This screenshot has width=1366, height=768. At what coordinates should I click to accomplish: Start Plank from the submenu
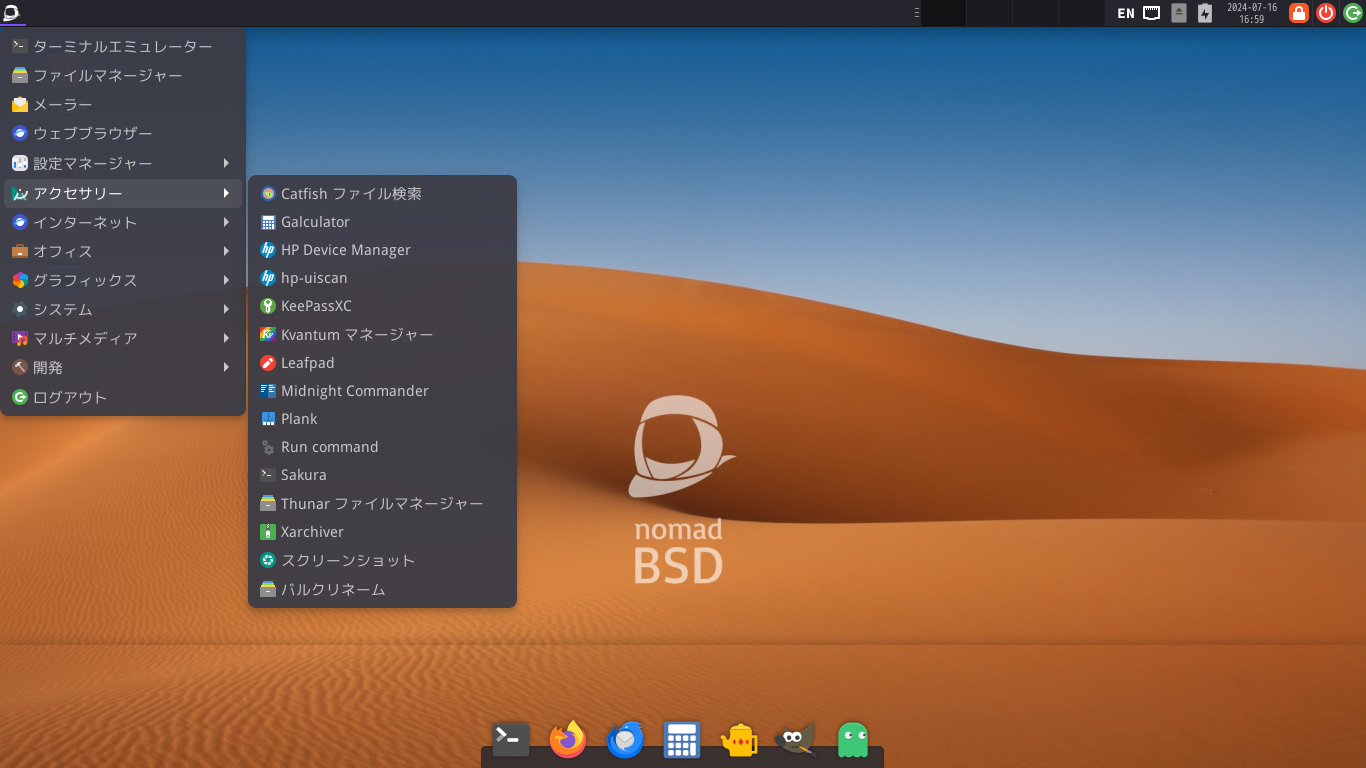point(382,419)
